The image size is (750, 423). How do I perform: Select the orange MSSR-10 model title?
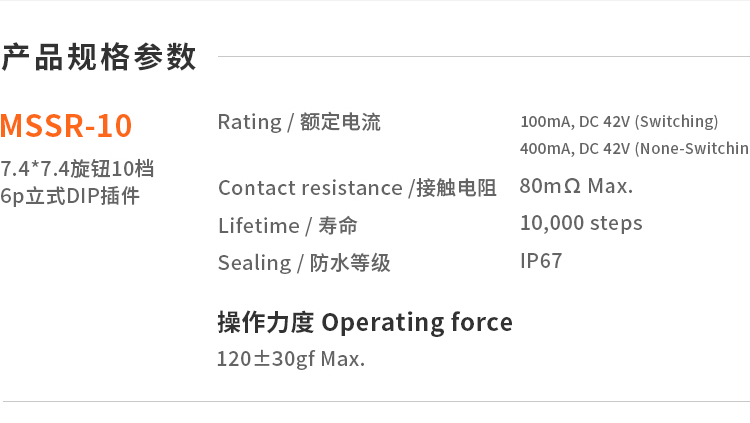click(66, 127)
